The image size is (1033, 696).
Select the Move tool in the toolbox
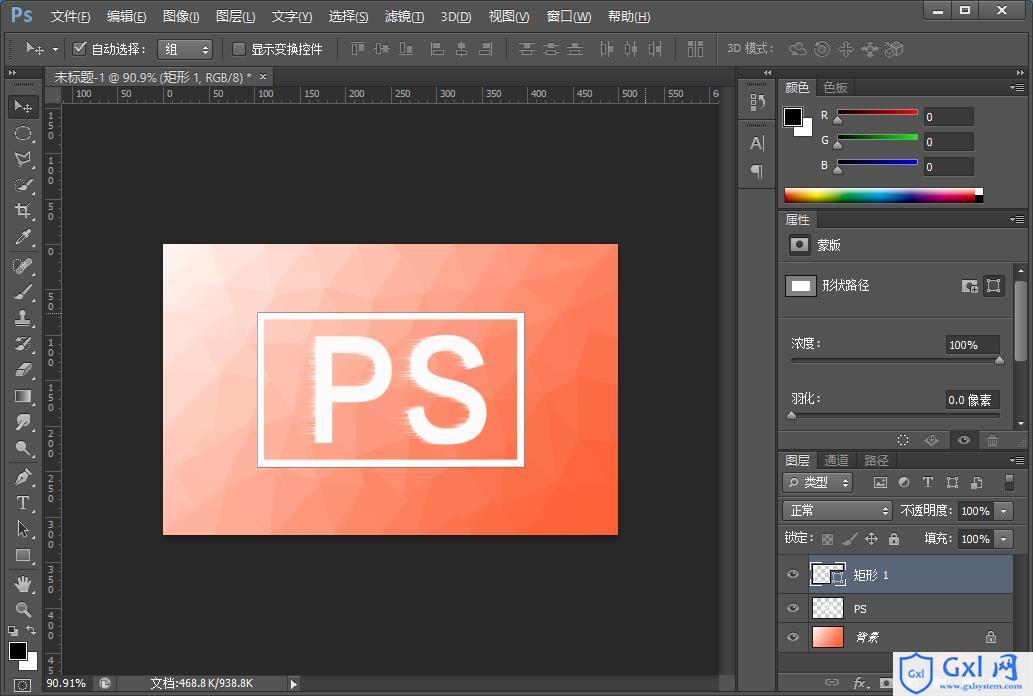23,107
